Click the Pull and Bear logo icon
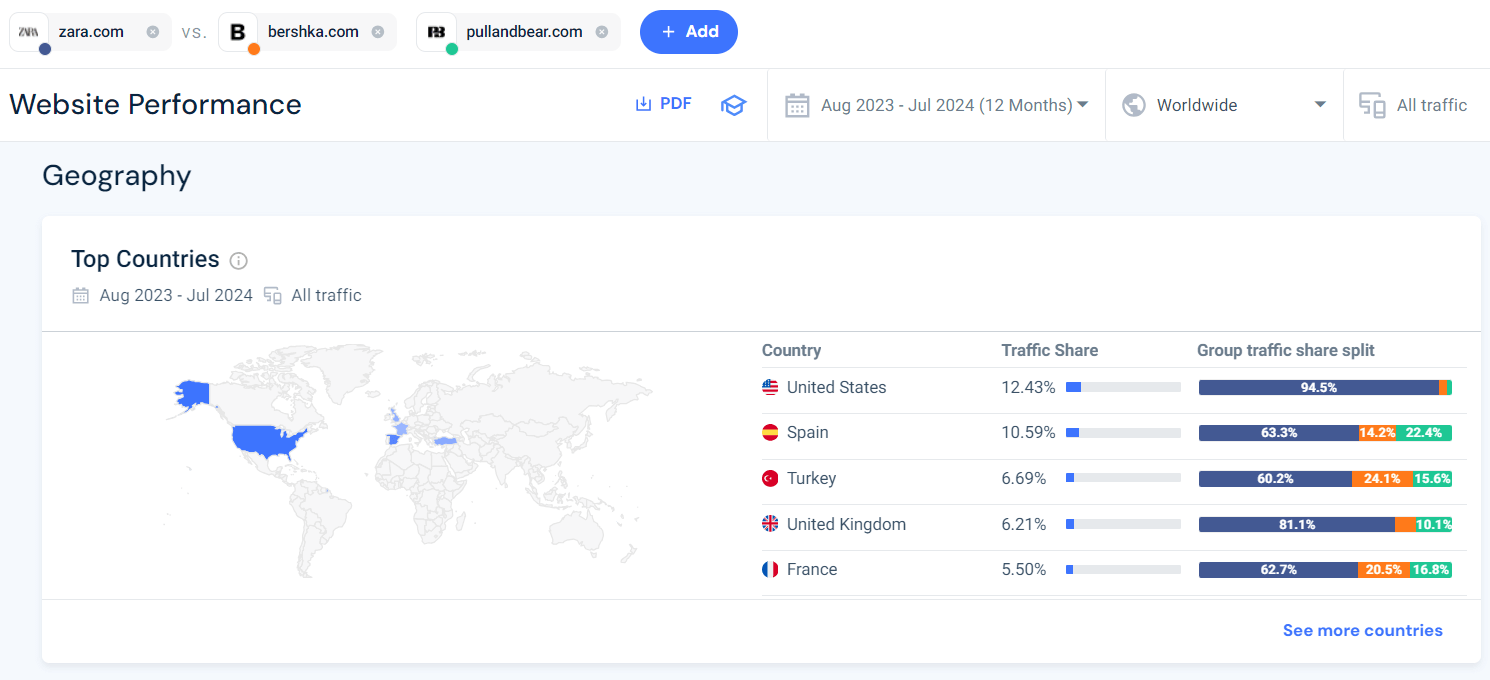This screenshot has height=680, width=1490. pyautogui.click(x=436, y=32)
